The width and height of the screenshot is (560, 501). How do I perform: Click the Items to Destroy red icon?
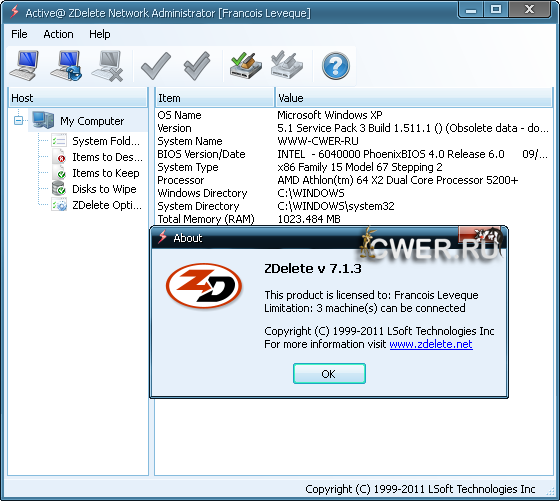pos(59,157)
